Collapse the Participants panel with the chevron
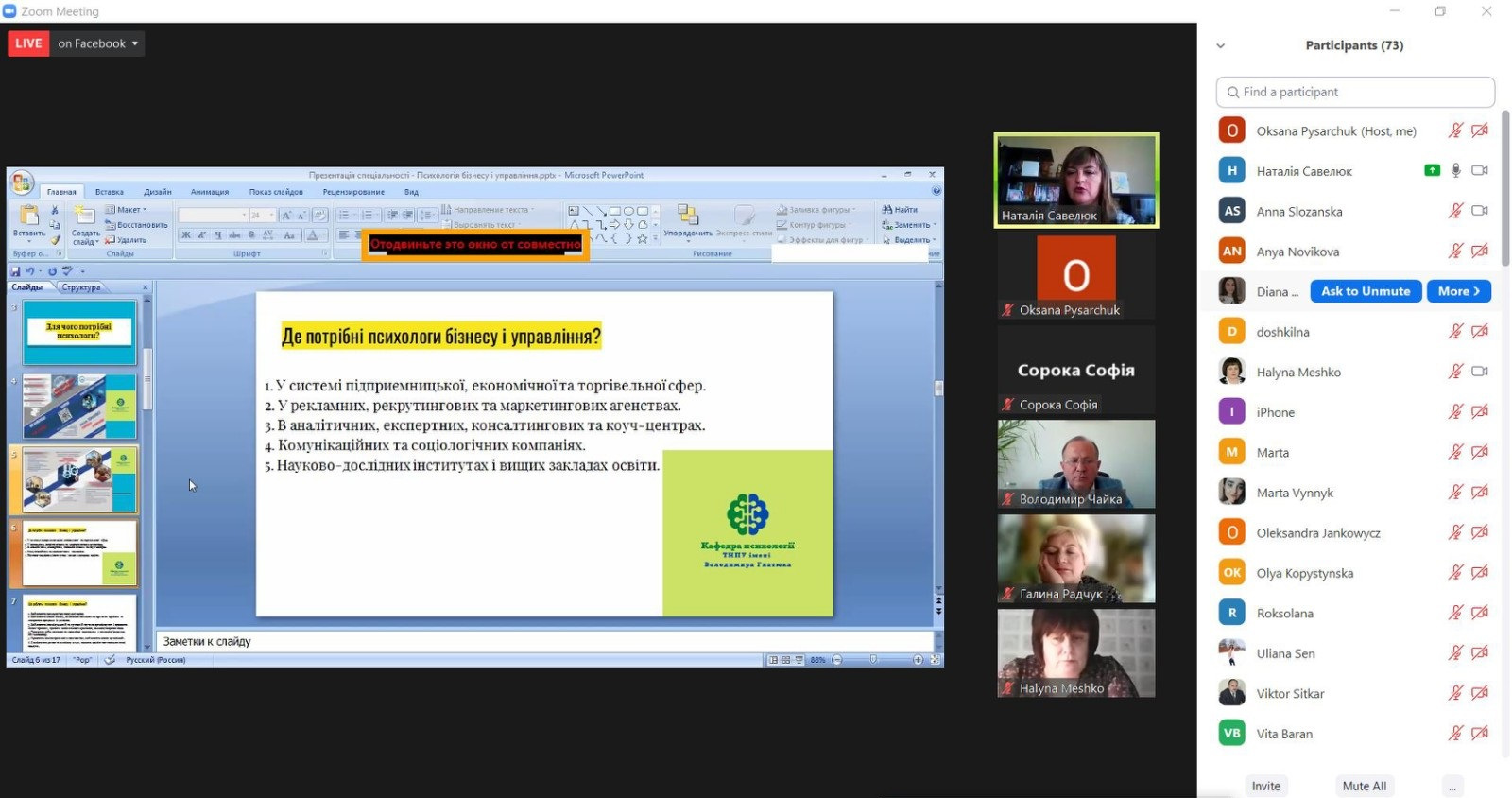Viewport: 1512px width, 798px height. [x=1220, y=45]
